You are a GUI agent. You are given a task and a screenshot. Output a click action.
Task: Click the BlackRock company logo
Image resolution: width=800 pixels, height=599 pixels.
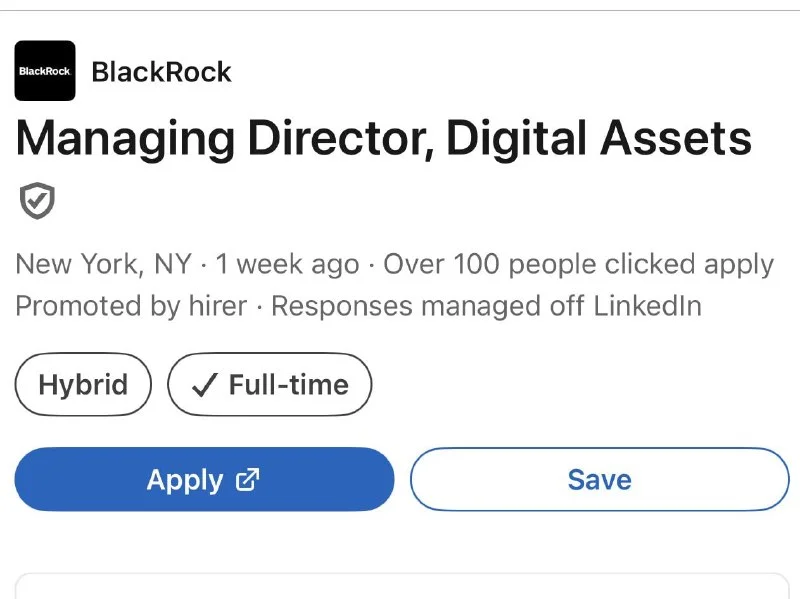pos(44,71)
